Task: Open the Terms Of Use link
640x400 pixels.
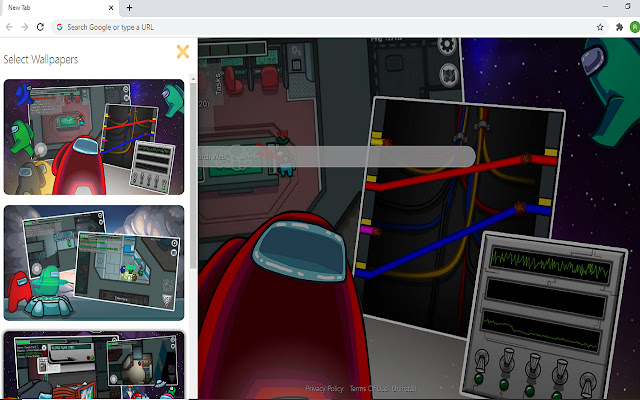Action: tap(368, 388)
